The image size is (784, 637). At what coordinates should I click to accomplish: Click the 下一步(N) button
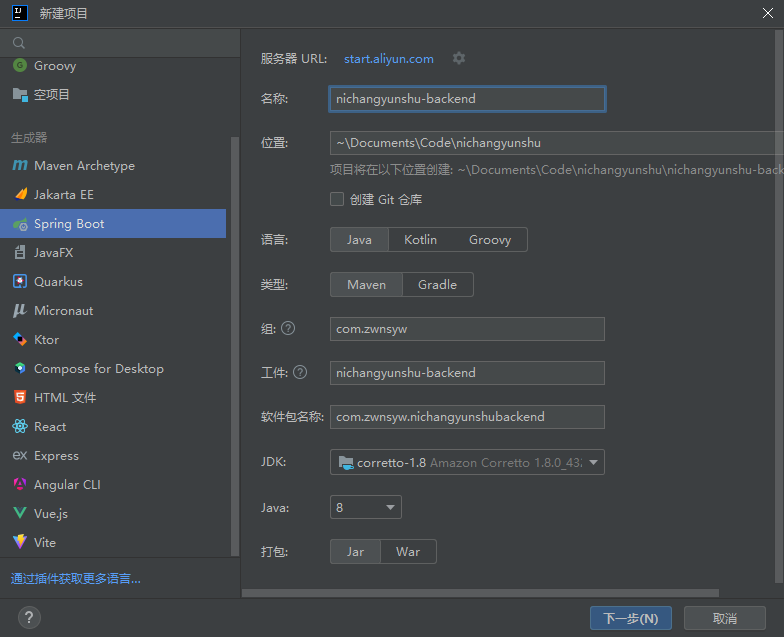[630, 618]
